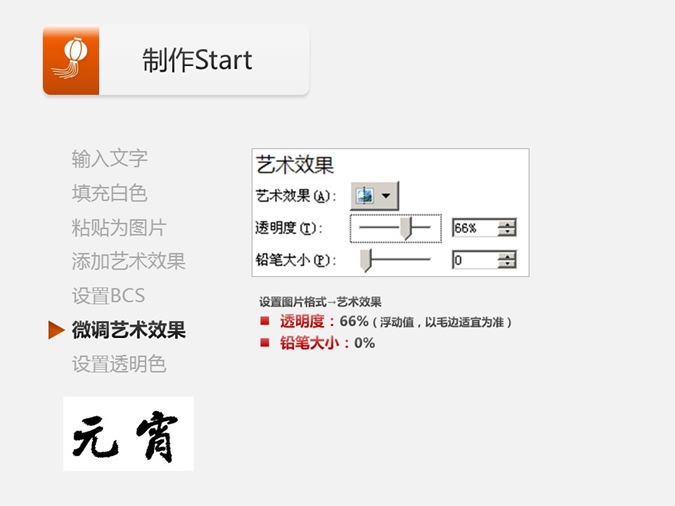The width and height of the screenshot is (675, 506).
Task: Select the 输入文字 step
Action: [110, 158]
